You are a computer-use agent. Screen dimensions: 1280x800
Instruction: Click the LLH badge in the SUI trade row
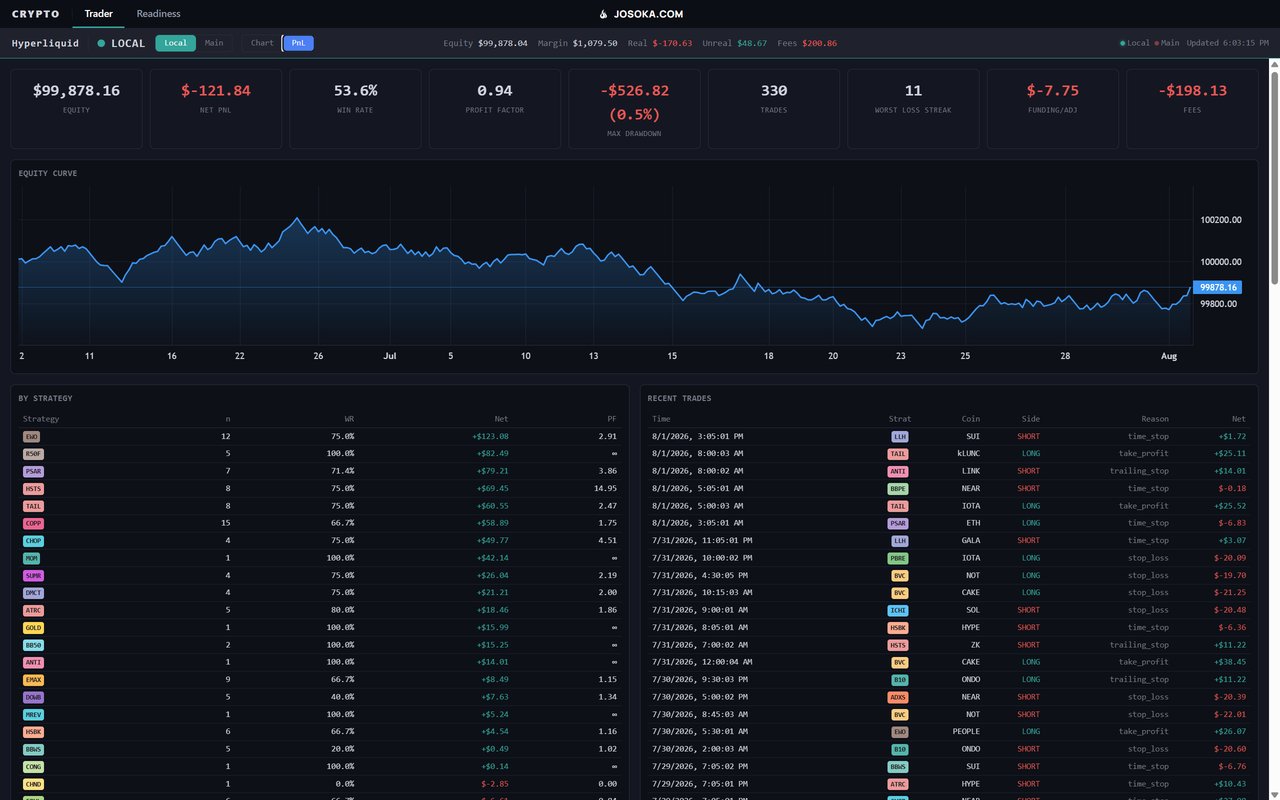point(899,437)
